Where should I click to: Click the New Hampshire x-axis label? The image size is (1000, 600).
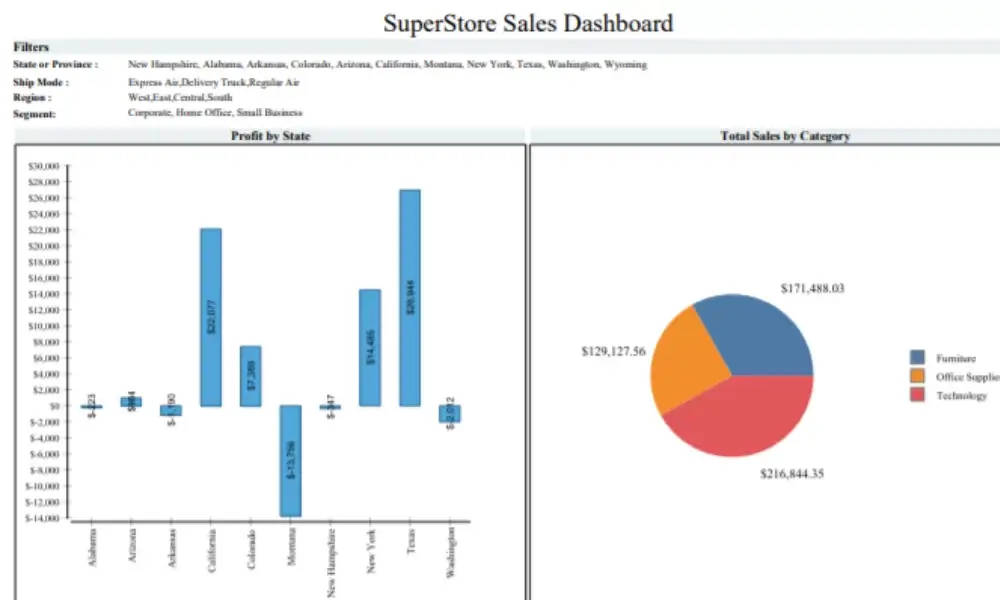[331, 563]
